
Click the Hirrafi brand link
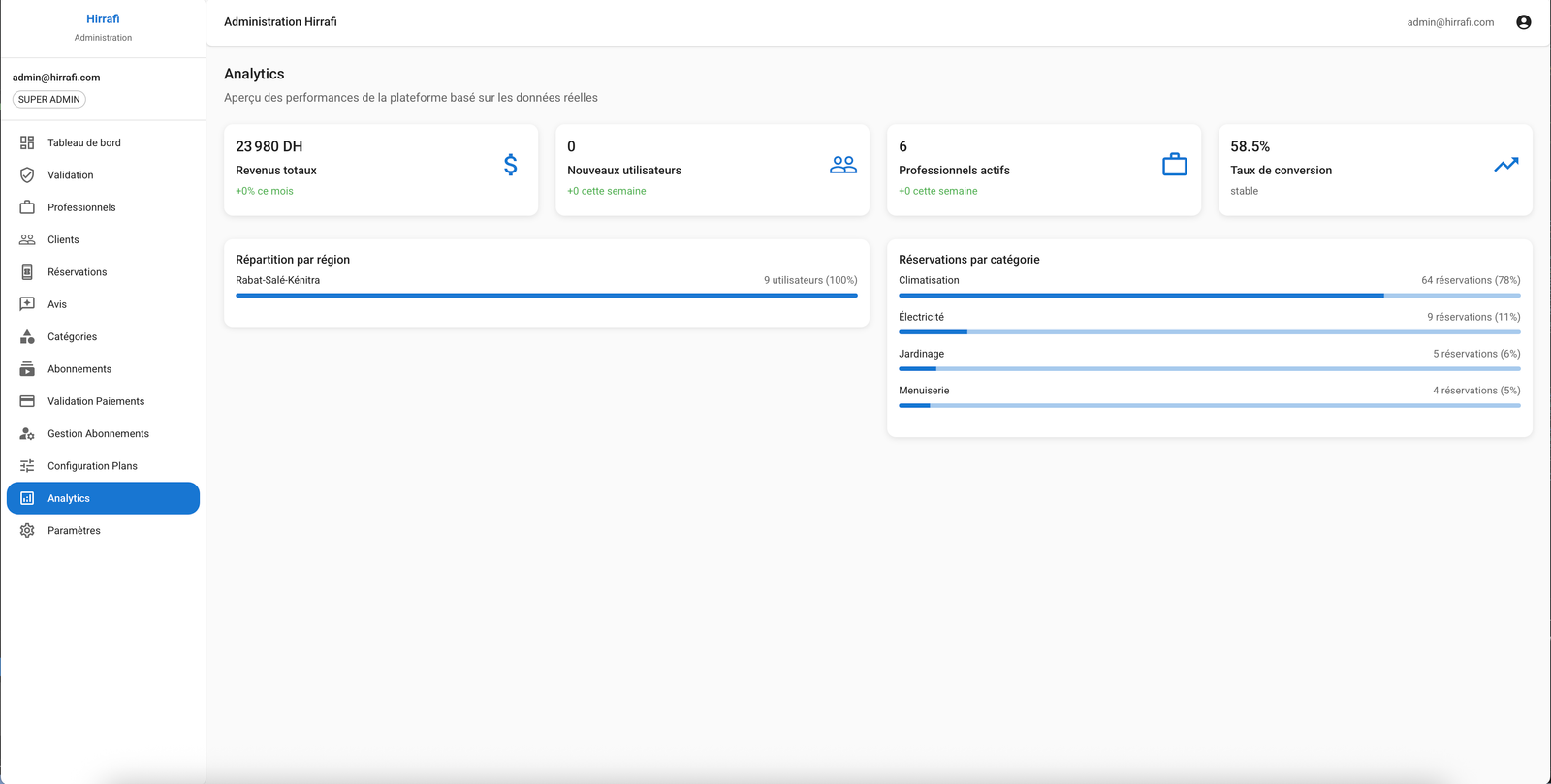click(103, 18)
